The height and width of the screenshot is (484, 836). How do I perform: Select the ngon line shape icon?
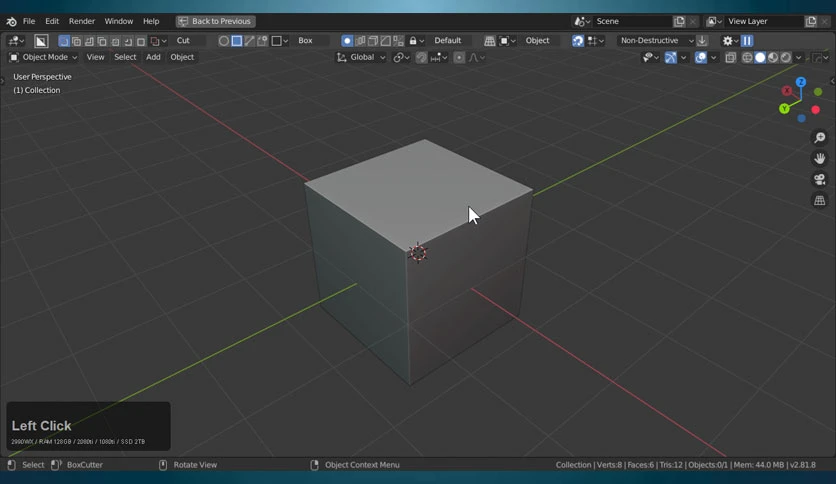click(250, 41)
